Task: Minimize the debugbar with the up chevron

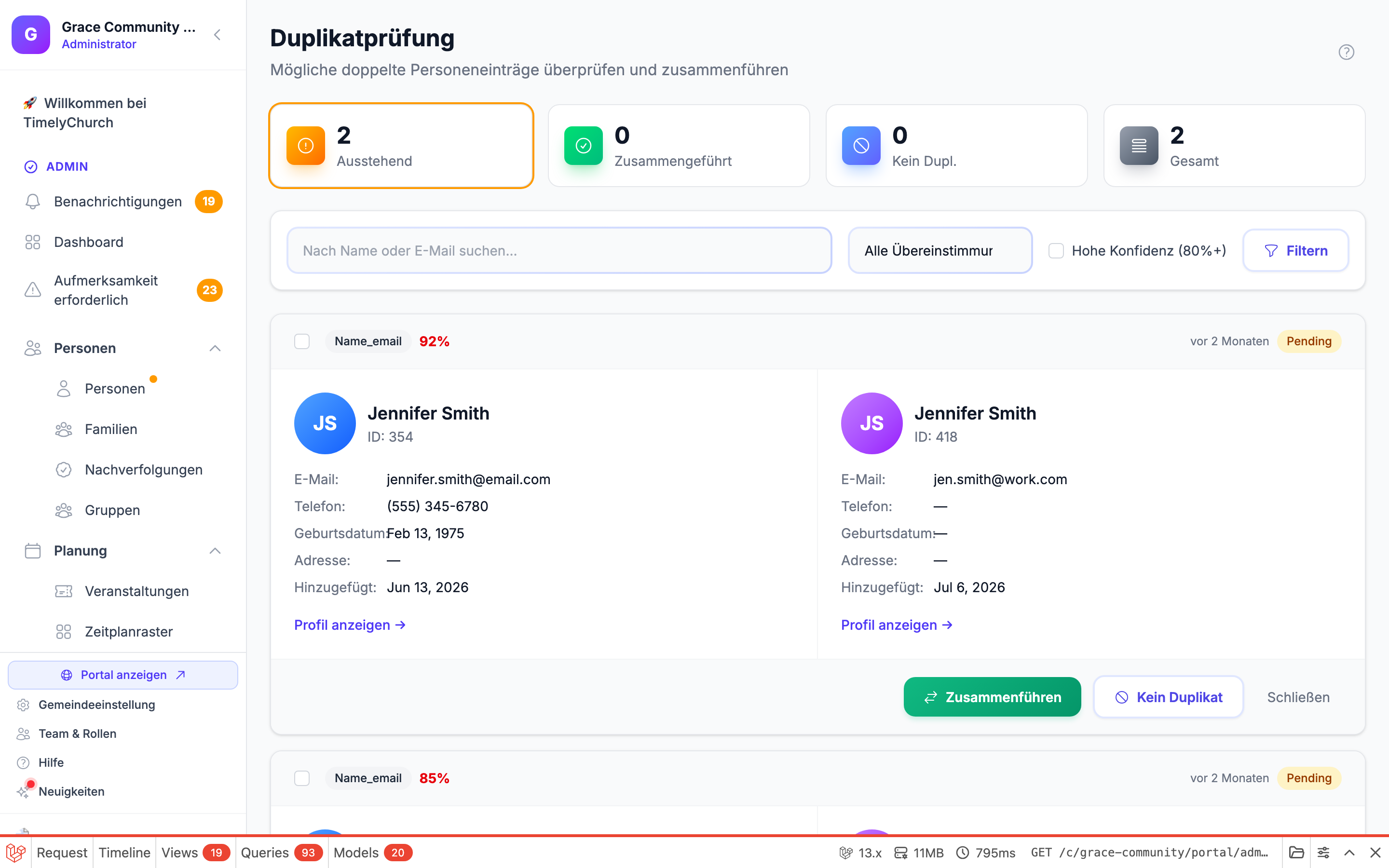Action: [x=1349, y=853]
